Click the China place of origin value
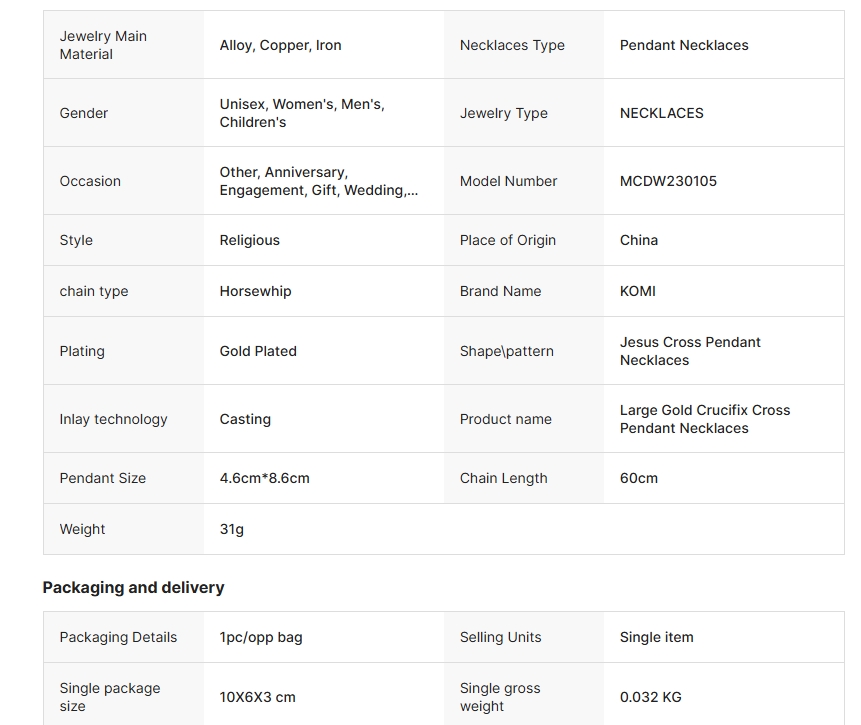 pyautogui.click(x=639, y=240)
